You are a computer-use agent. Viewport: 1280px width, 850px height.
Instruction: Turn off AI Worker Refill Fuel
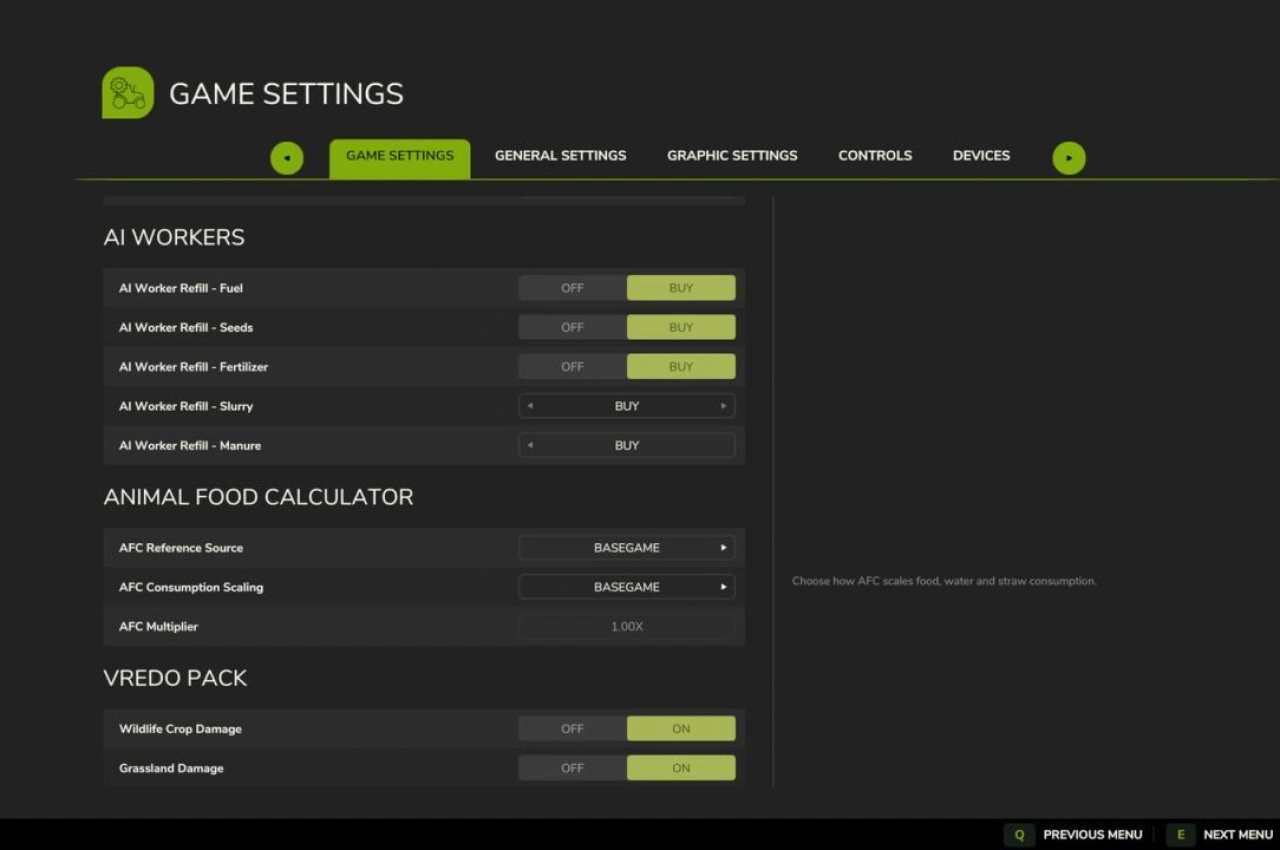pyautogui.click(x=572, y=288)
